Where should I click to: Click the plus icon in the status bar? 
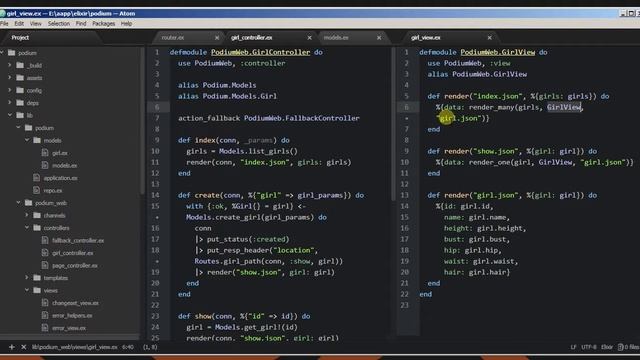(11, 347)
